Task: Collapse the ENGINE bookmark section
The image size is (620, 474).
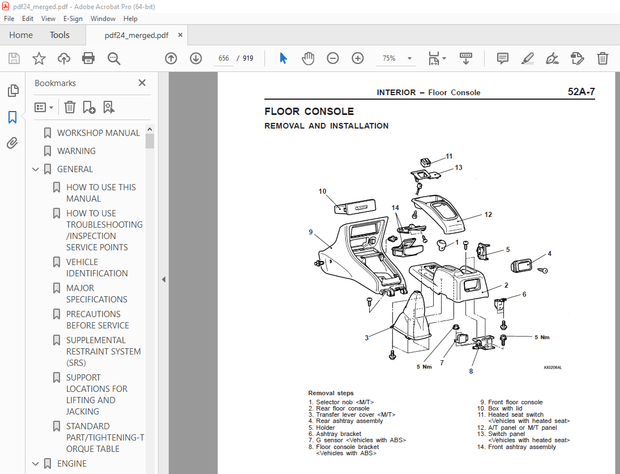Action: 36,464
